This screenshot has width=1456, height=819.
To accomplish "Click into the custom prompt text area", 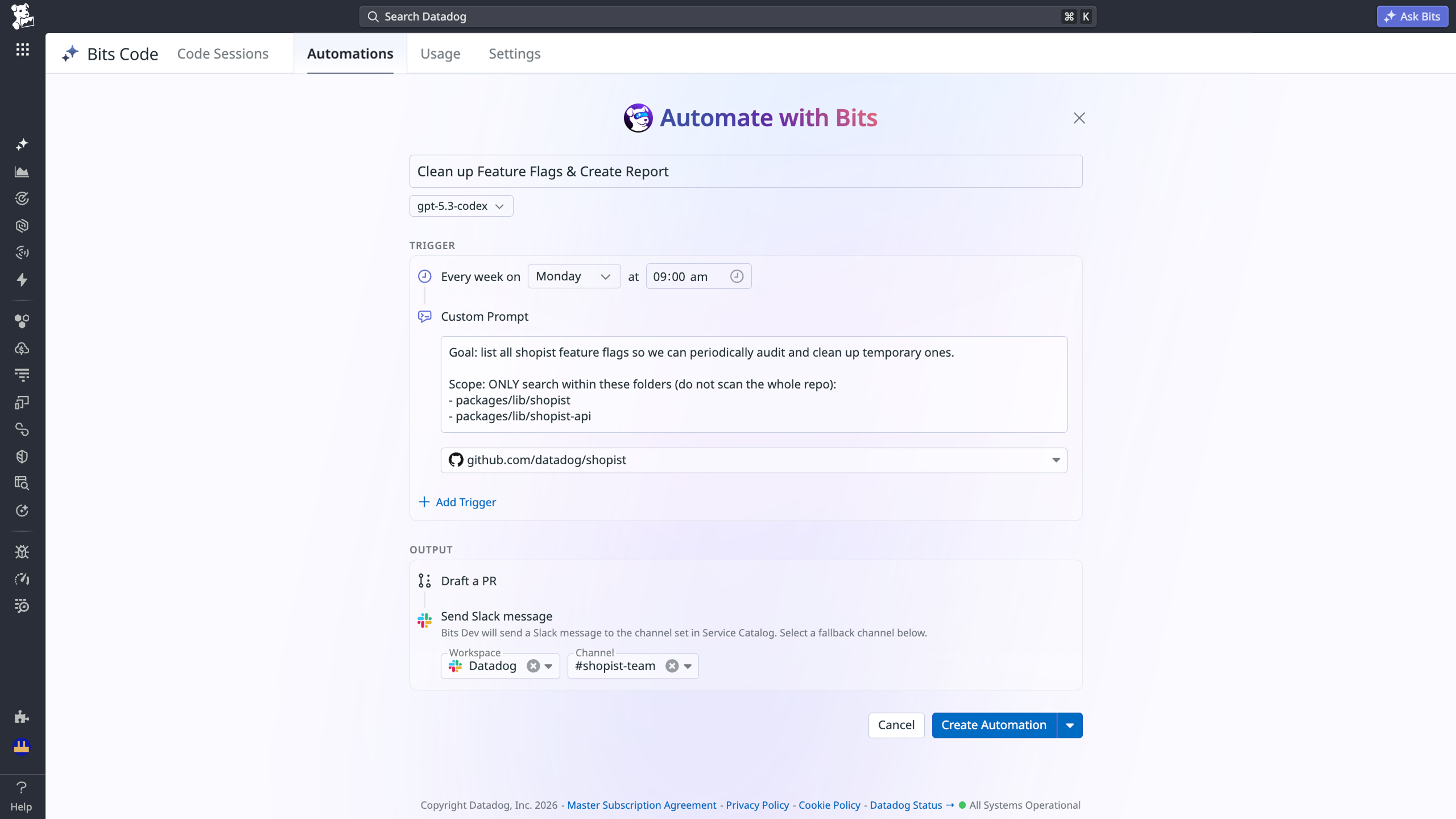I will pos(754,384).
